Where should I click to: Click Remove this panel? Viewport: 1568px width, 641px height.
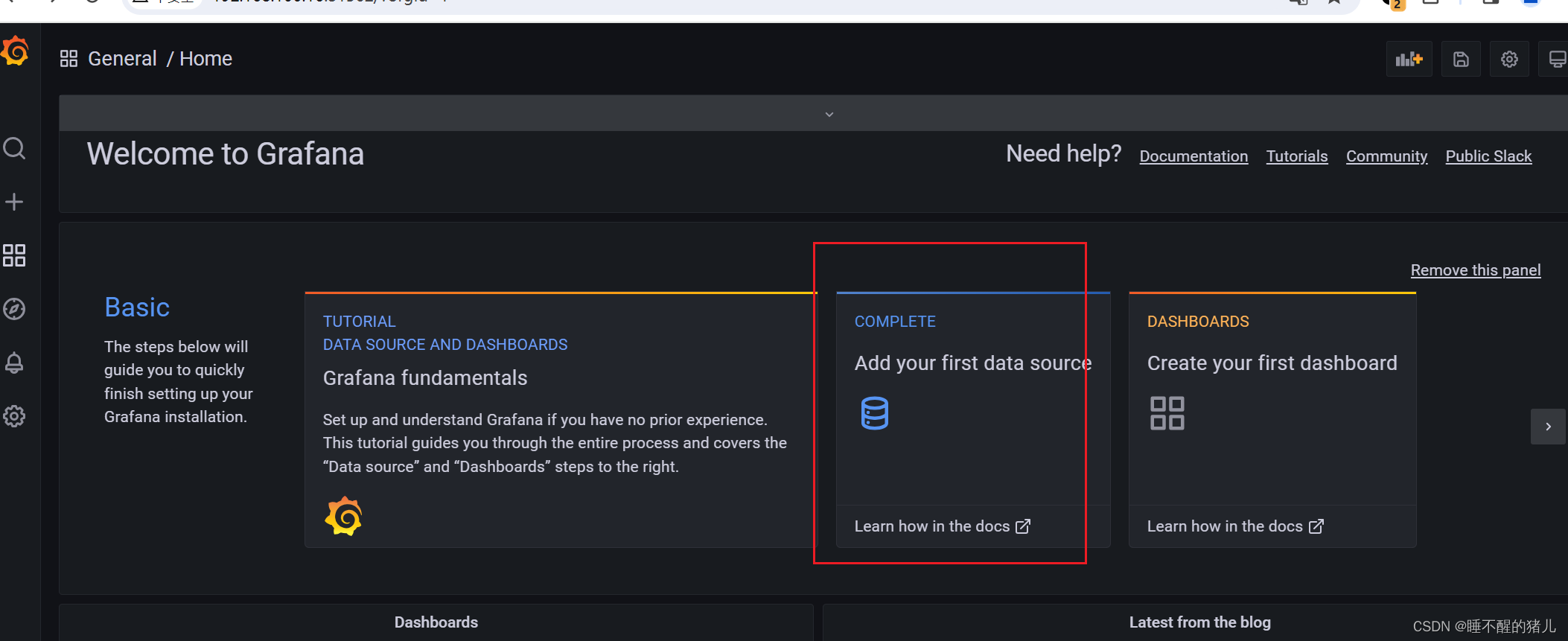[1476, 270]
